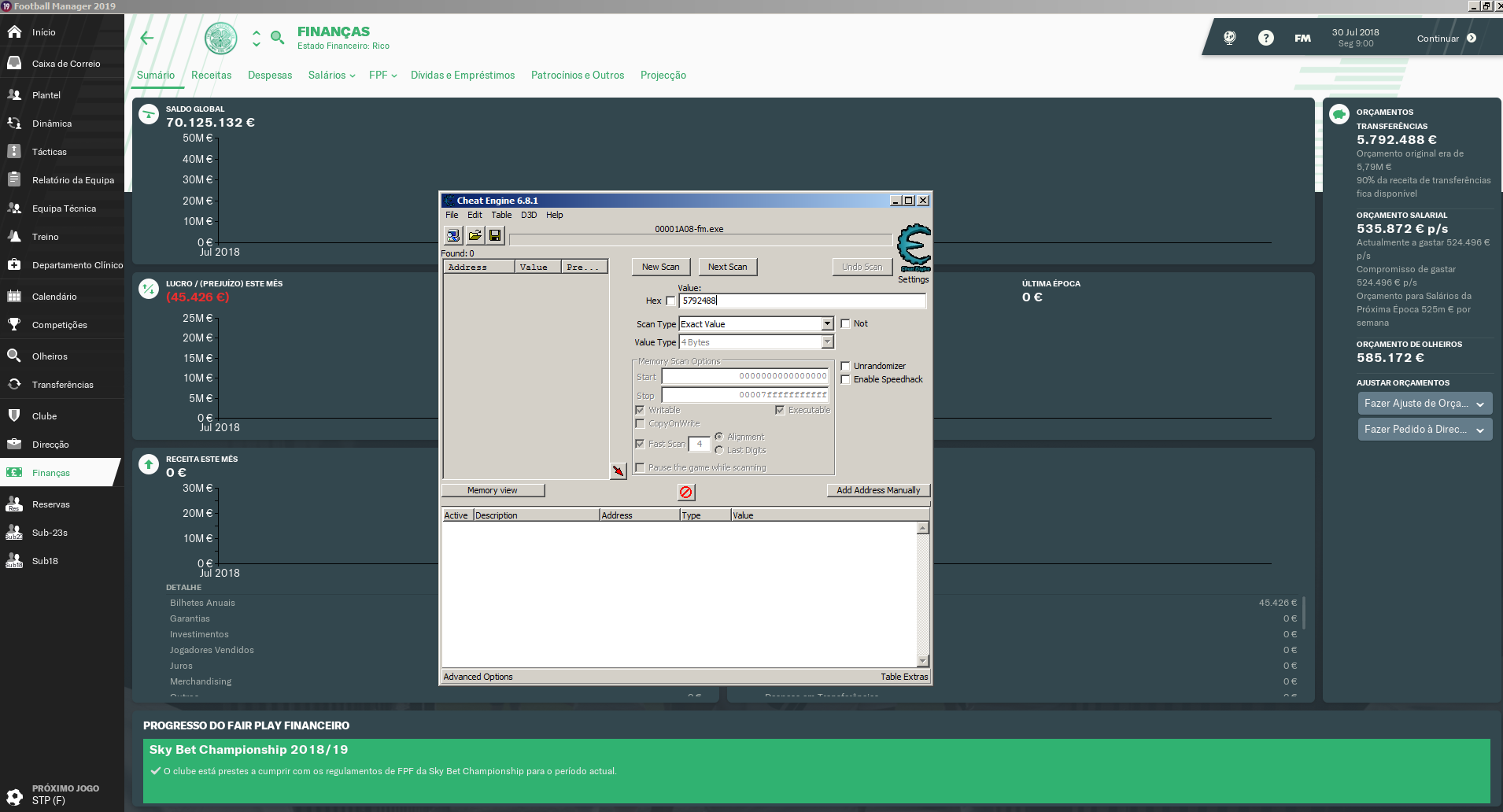The width and height of the screenshot is (1503, 812).
Task: Click the open file folder icon
Action: pyautogui.click(x=475, y=235)
